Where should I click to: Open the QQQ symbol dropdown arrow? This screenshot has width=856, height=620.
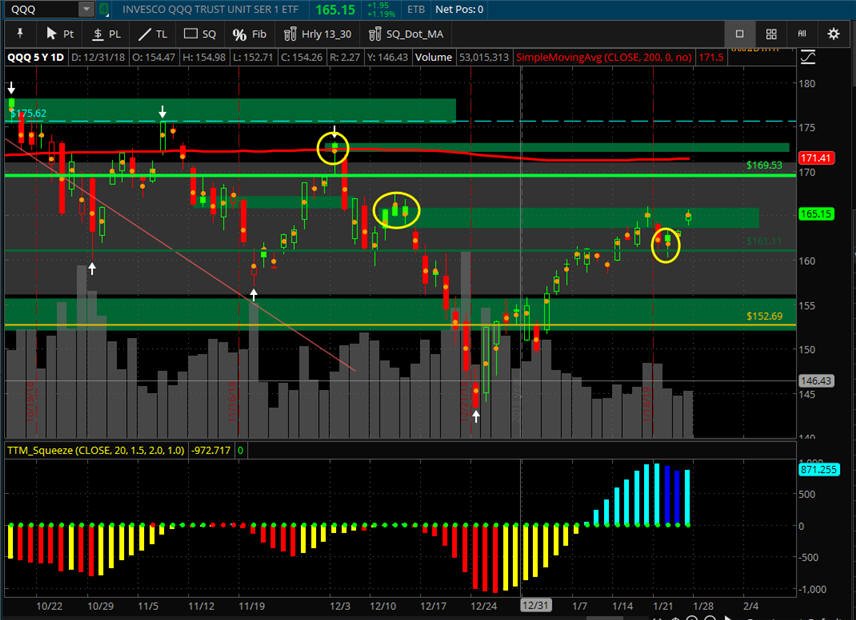pos(86,9)
